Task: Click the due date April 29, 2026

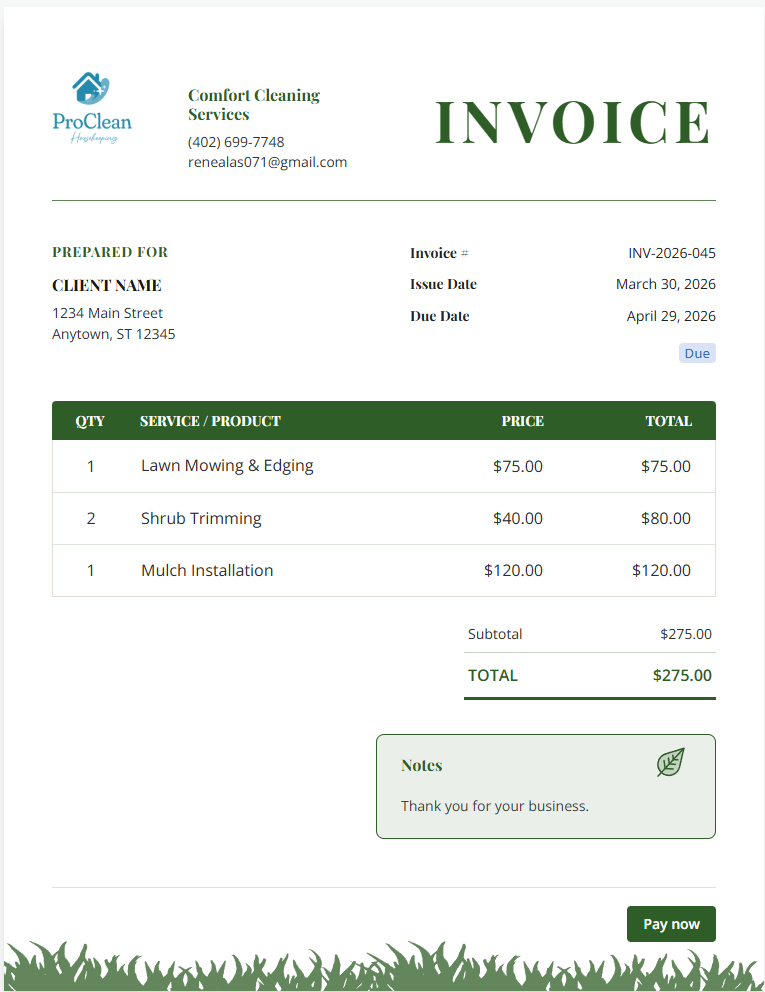Action: click(x=671, y=316)
